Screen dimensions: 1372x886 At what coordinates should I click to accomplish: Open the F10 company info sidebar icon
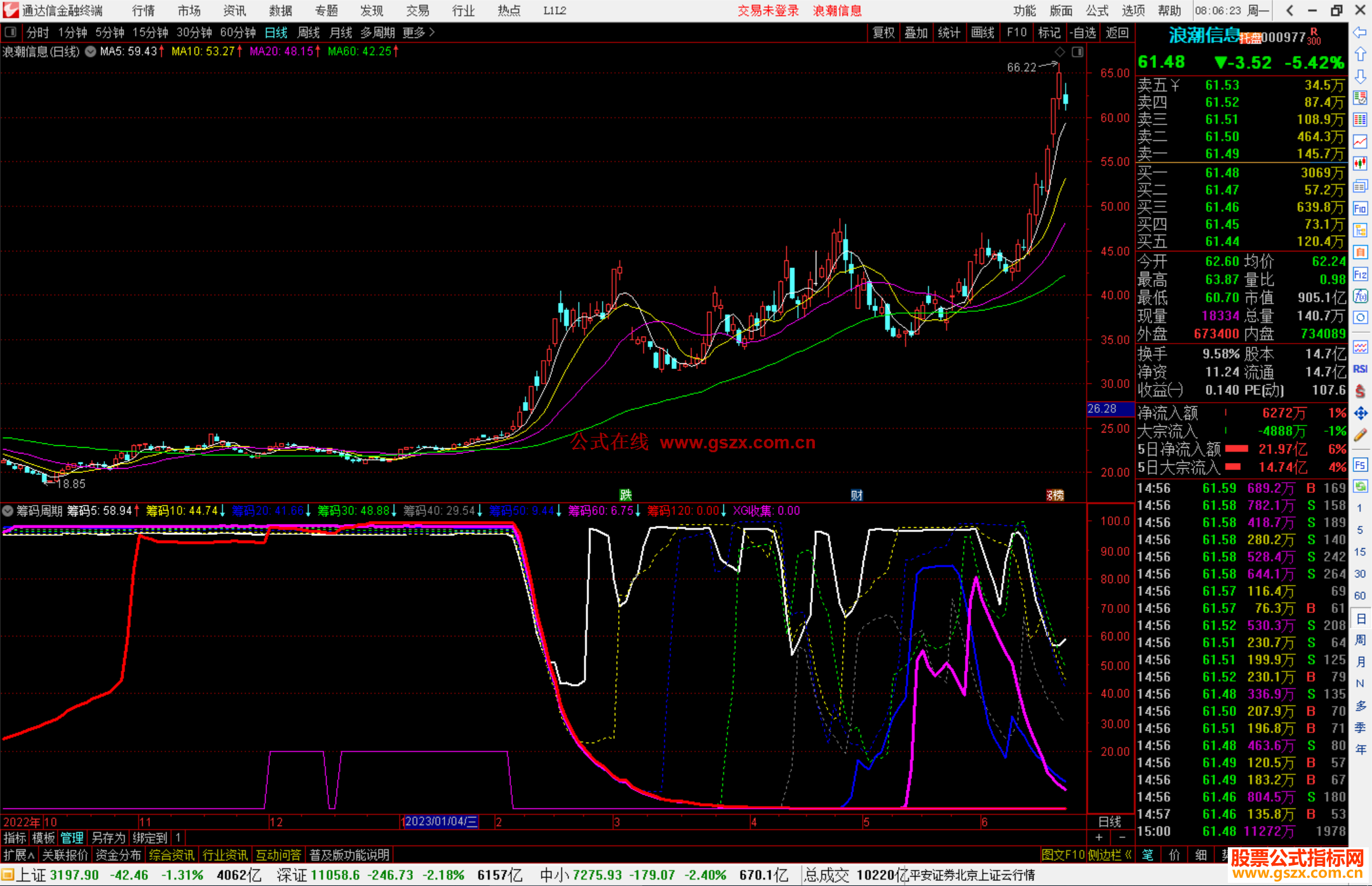coord(1360,209)
